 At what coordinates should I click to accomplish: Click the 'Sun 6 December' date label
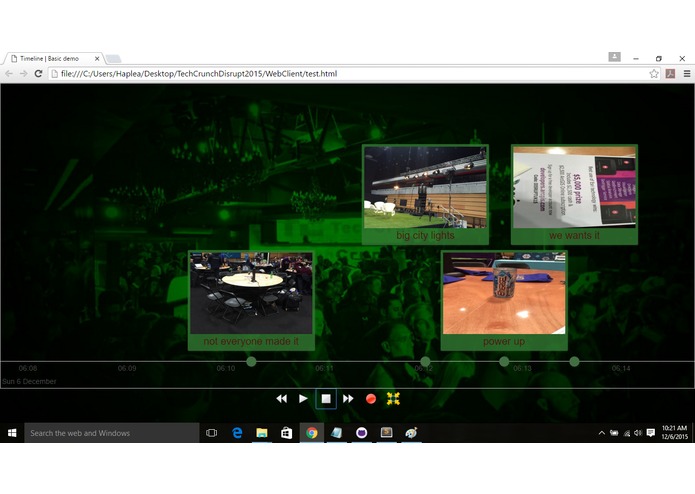tap(29, 381)
